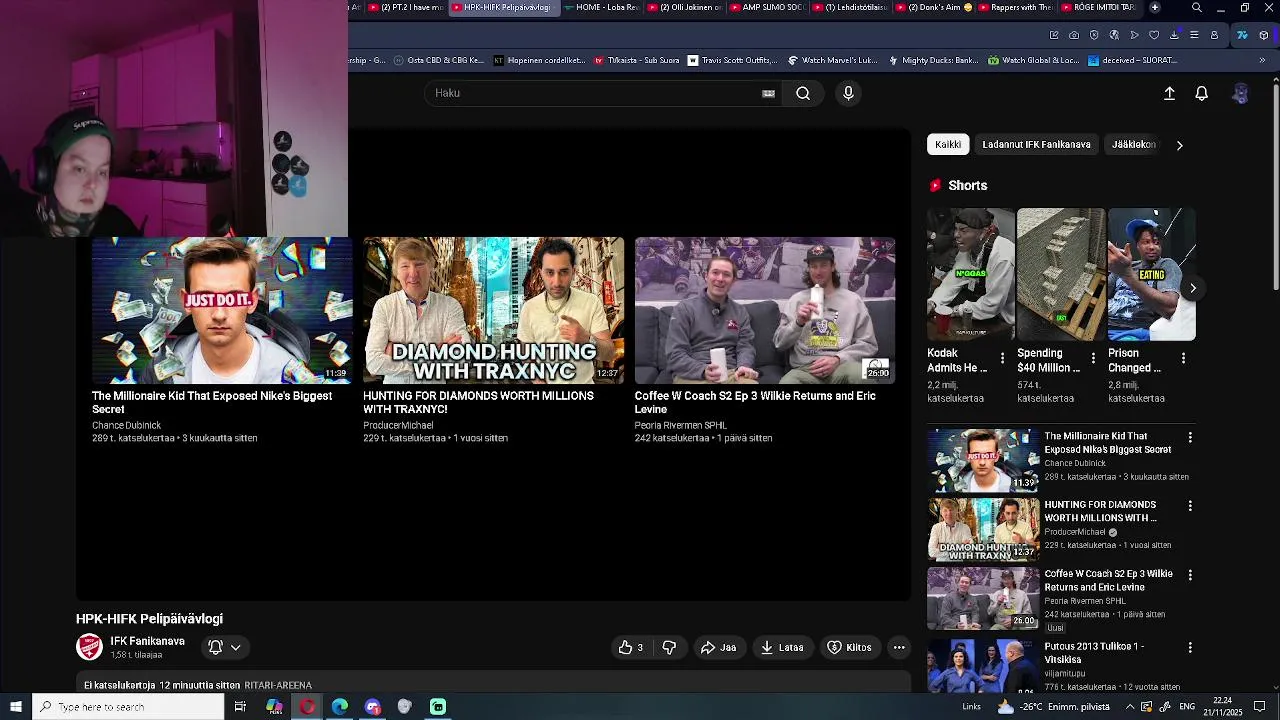Select Ladannut IFK Fanikanava filter chip
Image resolution: width=1280 pixels, height=720 pixels.
point(1036,144)
